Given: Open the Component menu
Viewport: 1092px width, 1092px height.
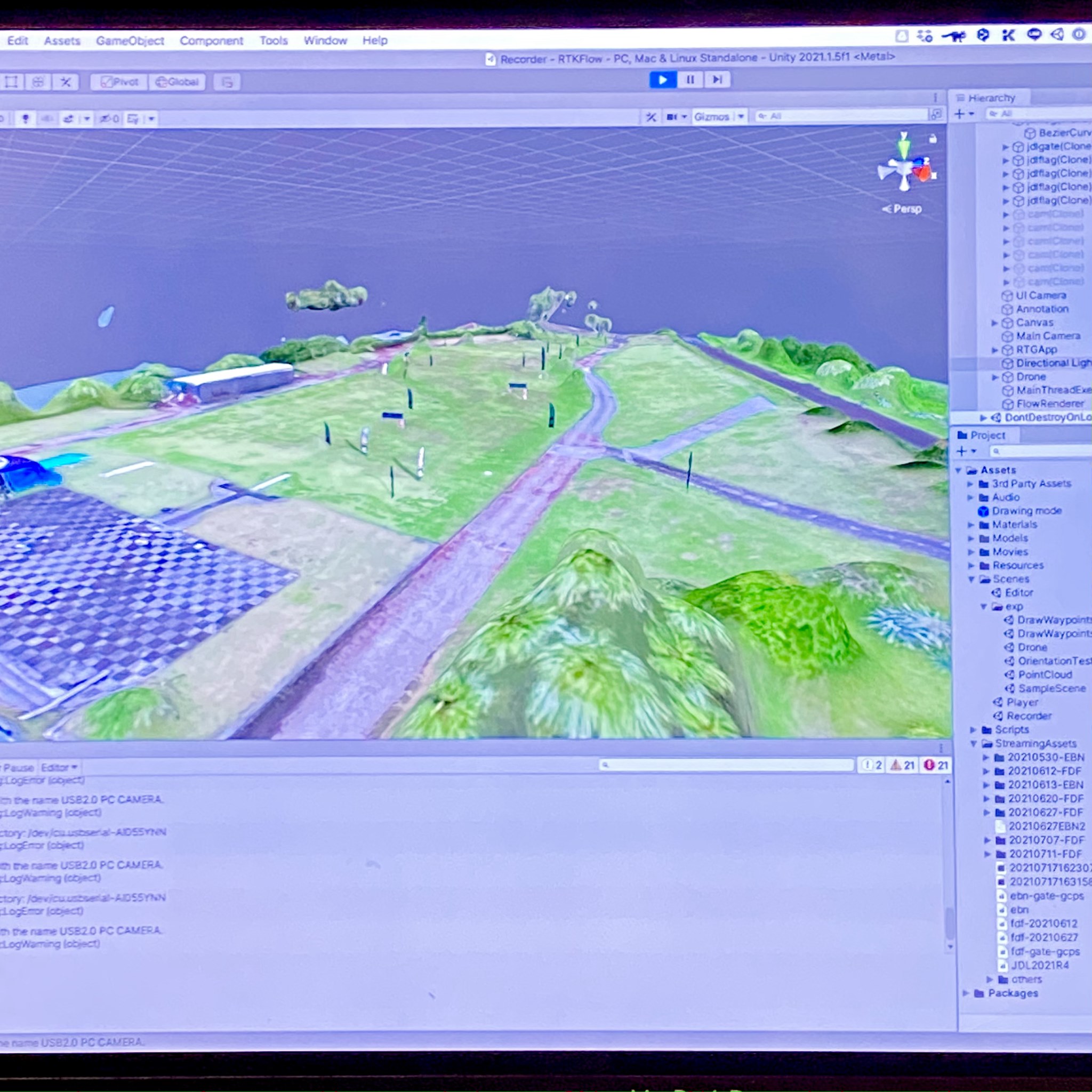Looking at the screenshot, I should pos(211,41).
